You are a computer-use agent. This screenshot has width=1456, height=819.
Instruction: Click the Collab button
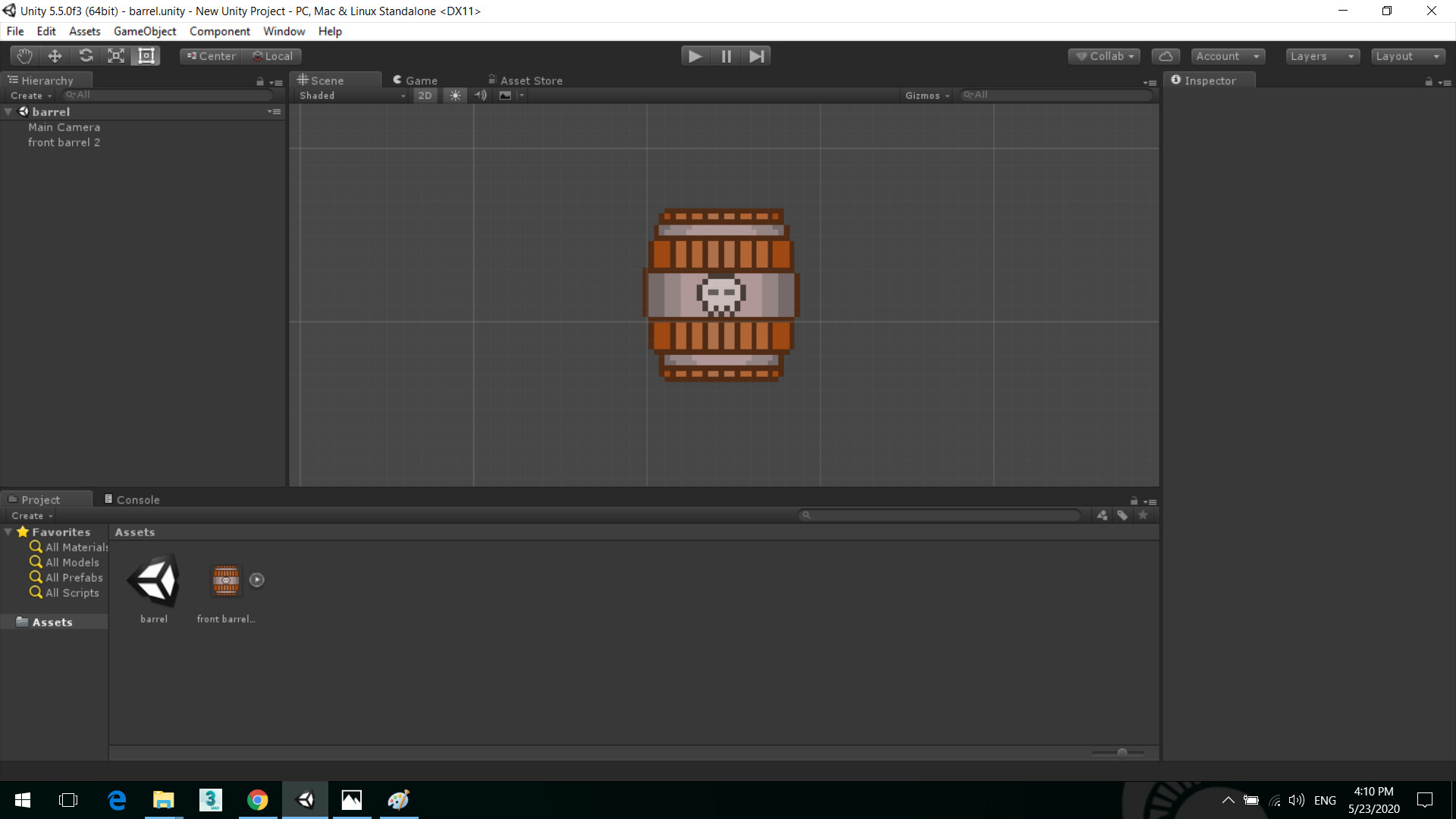(x=1104, y=56)
